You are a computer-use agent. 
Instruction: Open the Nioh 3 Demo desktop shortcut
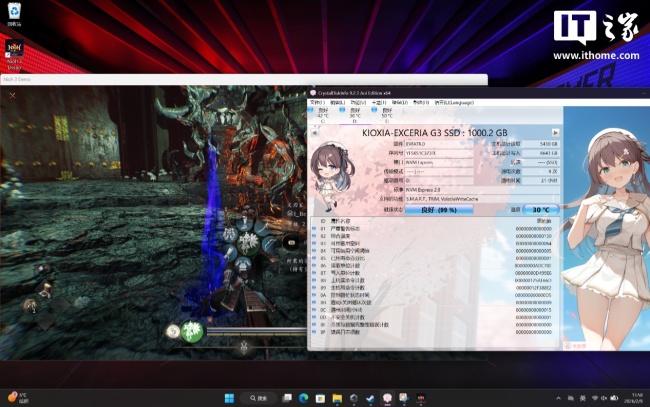click(x=14, y=55)
